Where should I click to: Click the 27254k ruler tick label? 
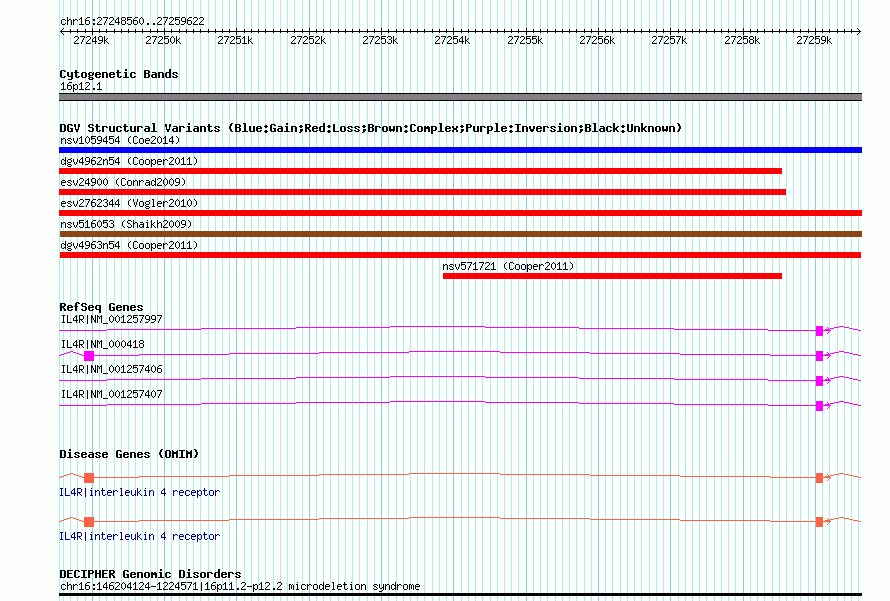pos(452,40)
